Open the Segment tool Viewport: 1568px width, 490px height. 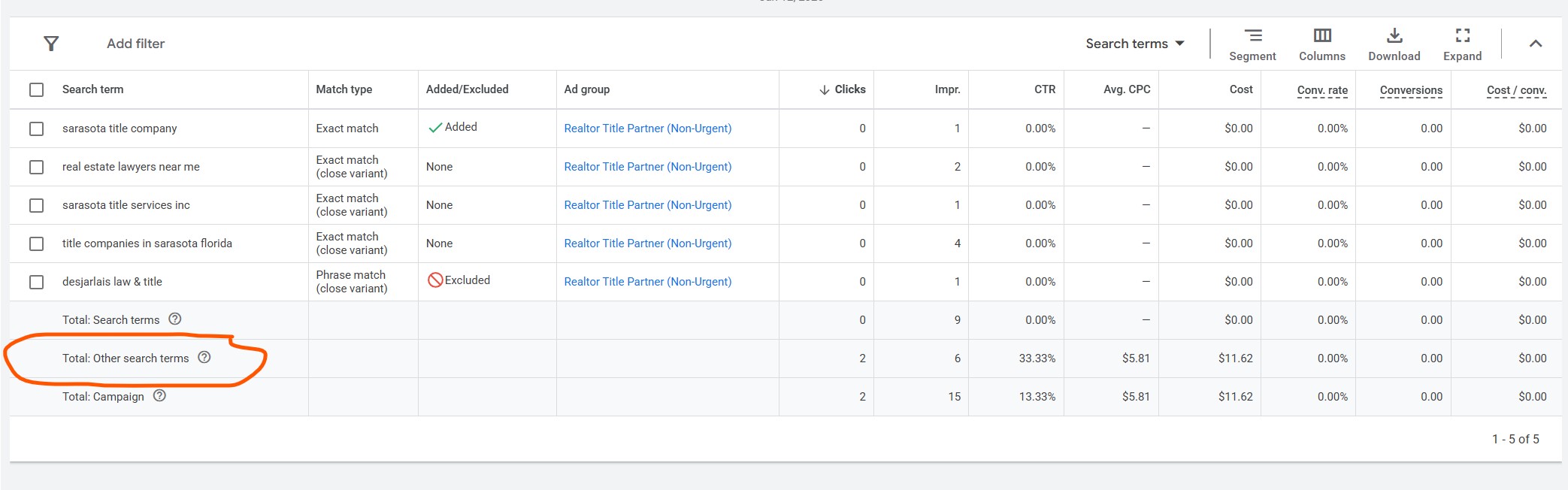(x=1252, y=44)
